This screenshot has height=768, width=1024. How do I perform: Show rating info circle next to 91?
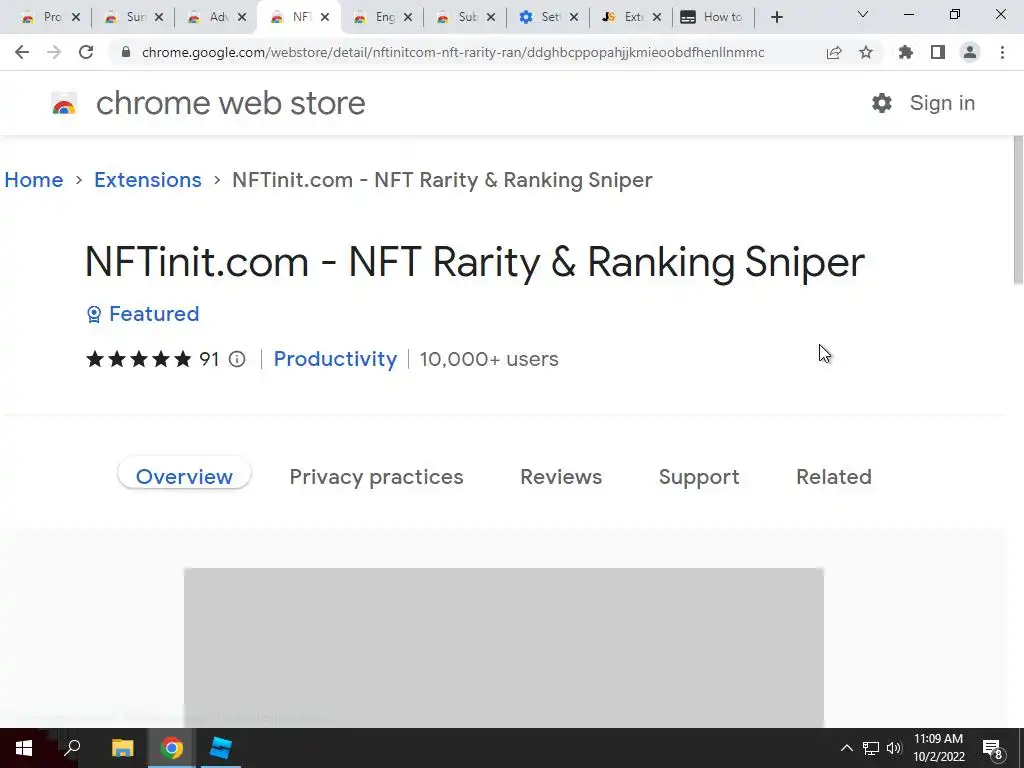coord(237,359)
